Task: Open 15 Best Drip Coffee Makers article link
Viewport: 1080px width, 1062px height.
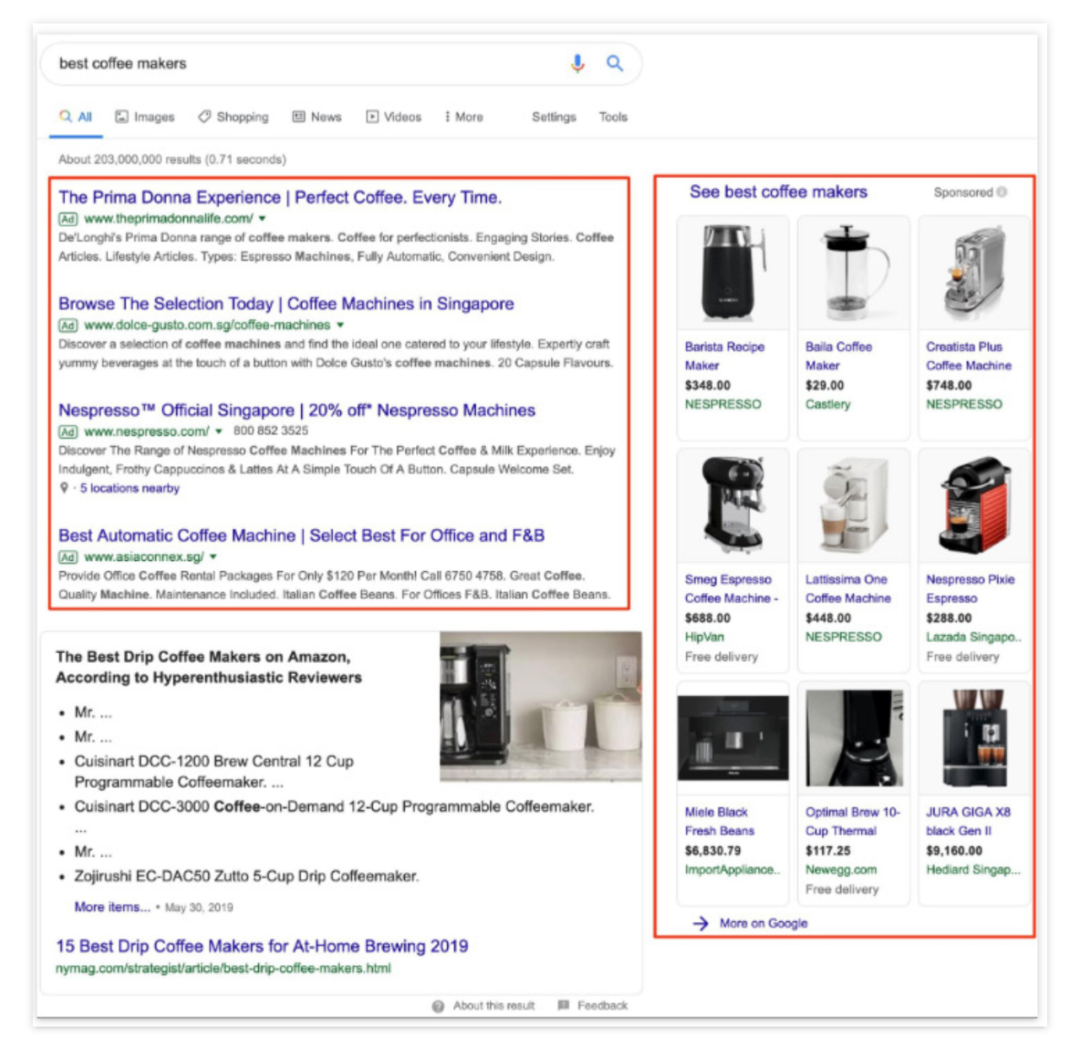Action: 262,946
